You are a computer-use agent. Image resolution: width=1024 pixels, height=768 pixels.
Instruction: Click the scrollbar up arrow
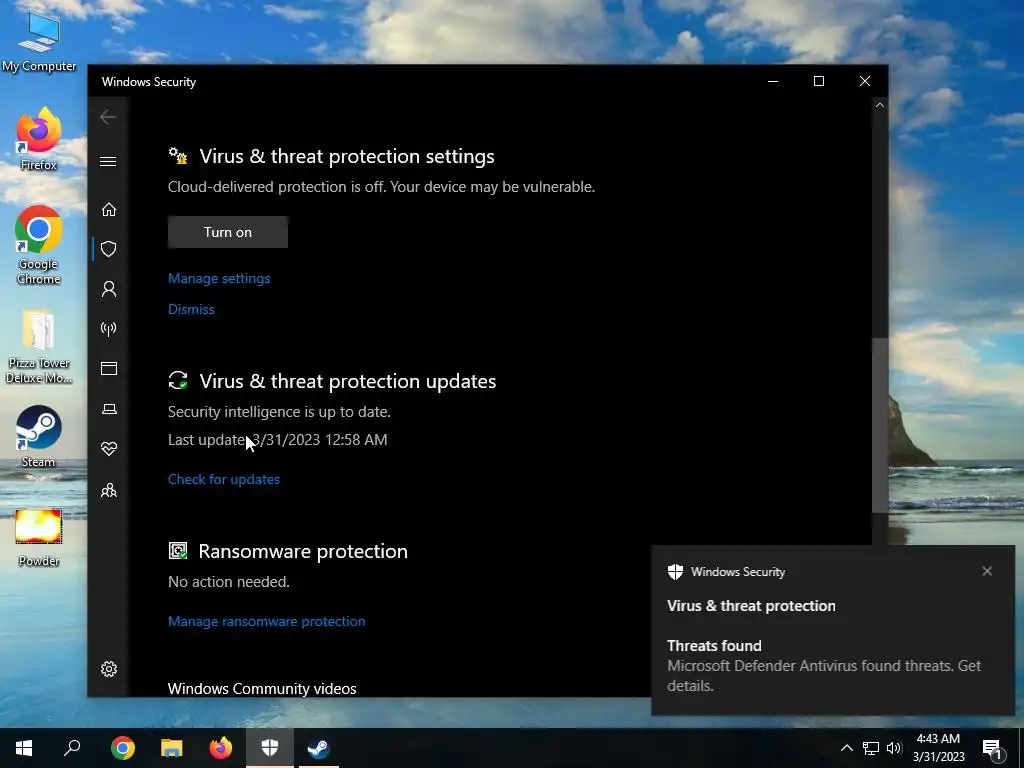pos(880,105)
